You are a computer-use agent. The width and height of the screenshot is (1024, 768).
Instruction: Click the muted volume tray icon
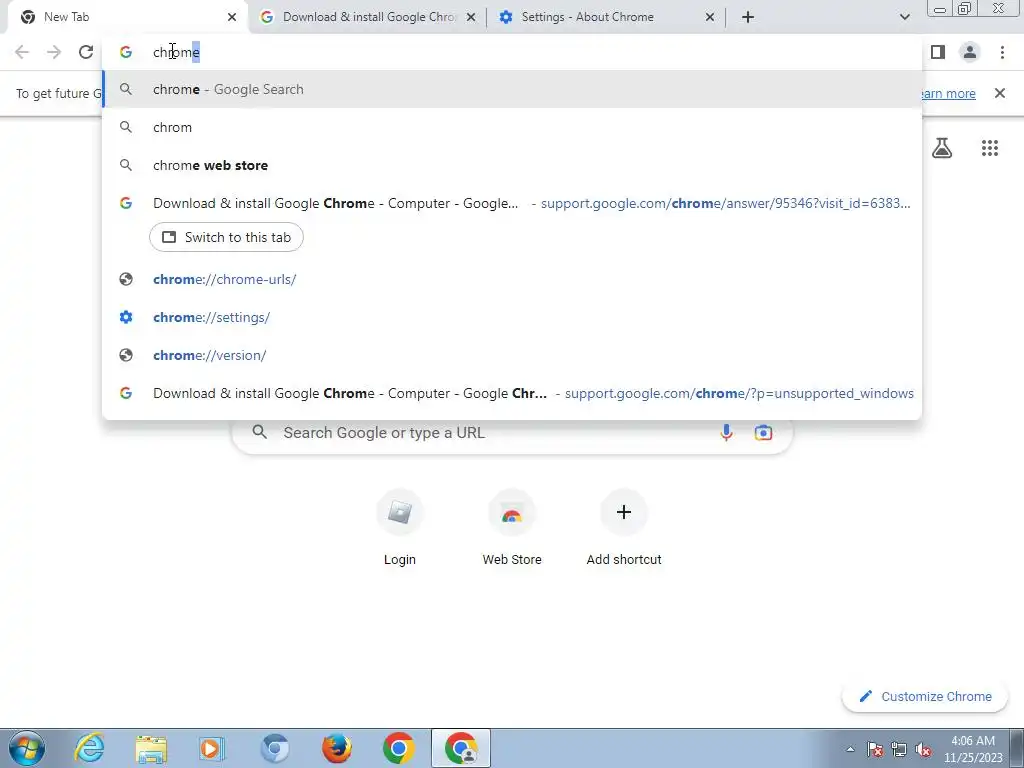point(923,749)
